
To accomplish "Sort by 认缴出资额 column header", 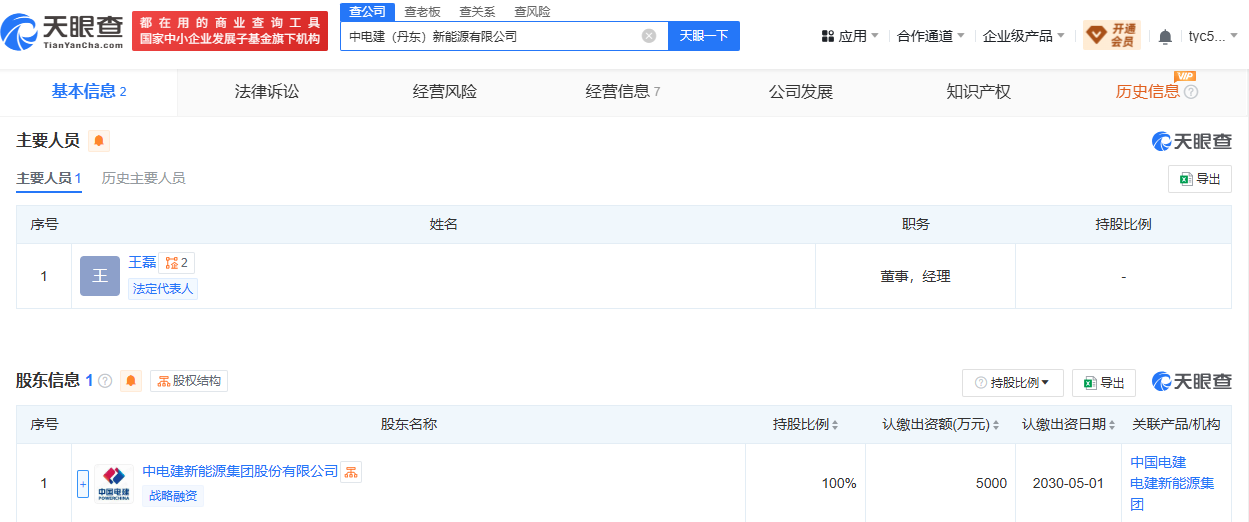I will [x=941, y=424].
